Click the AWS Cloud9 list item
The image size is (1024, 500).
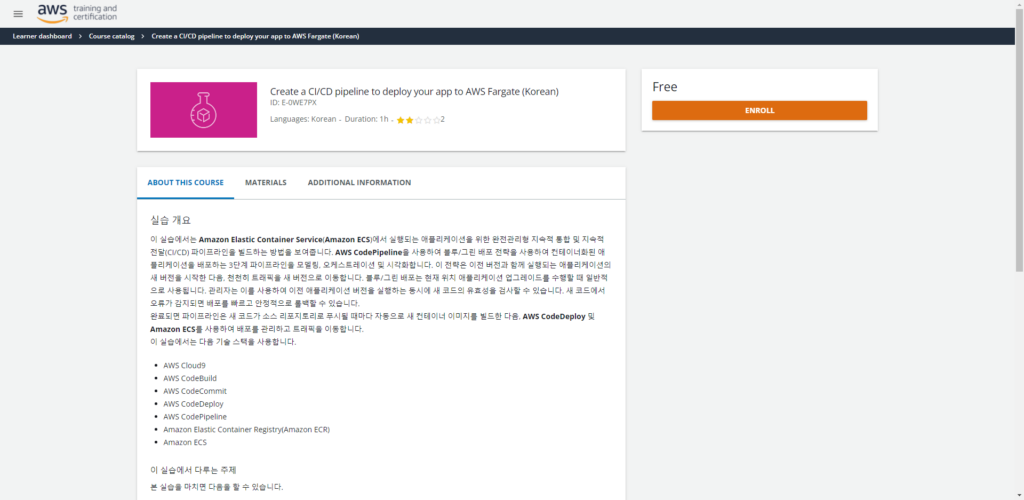click(184, 366)
